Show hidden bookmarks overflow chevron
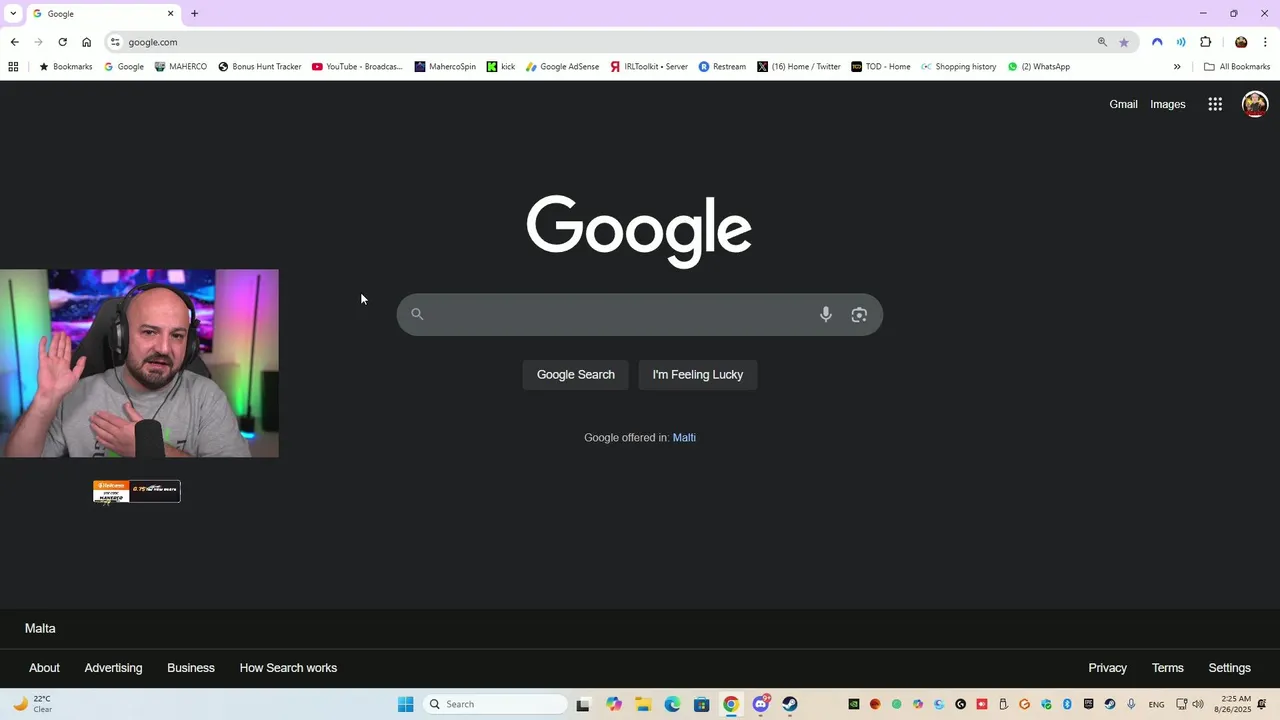 [1177, 67]
